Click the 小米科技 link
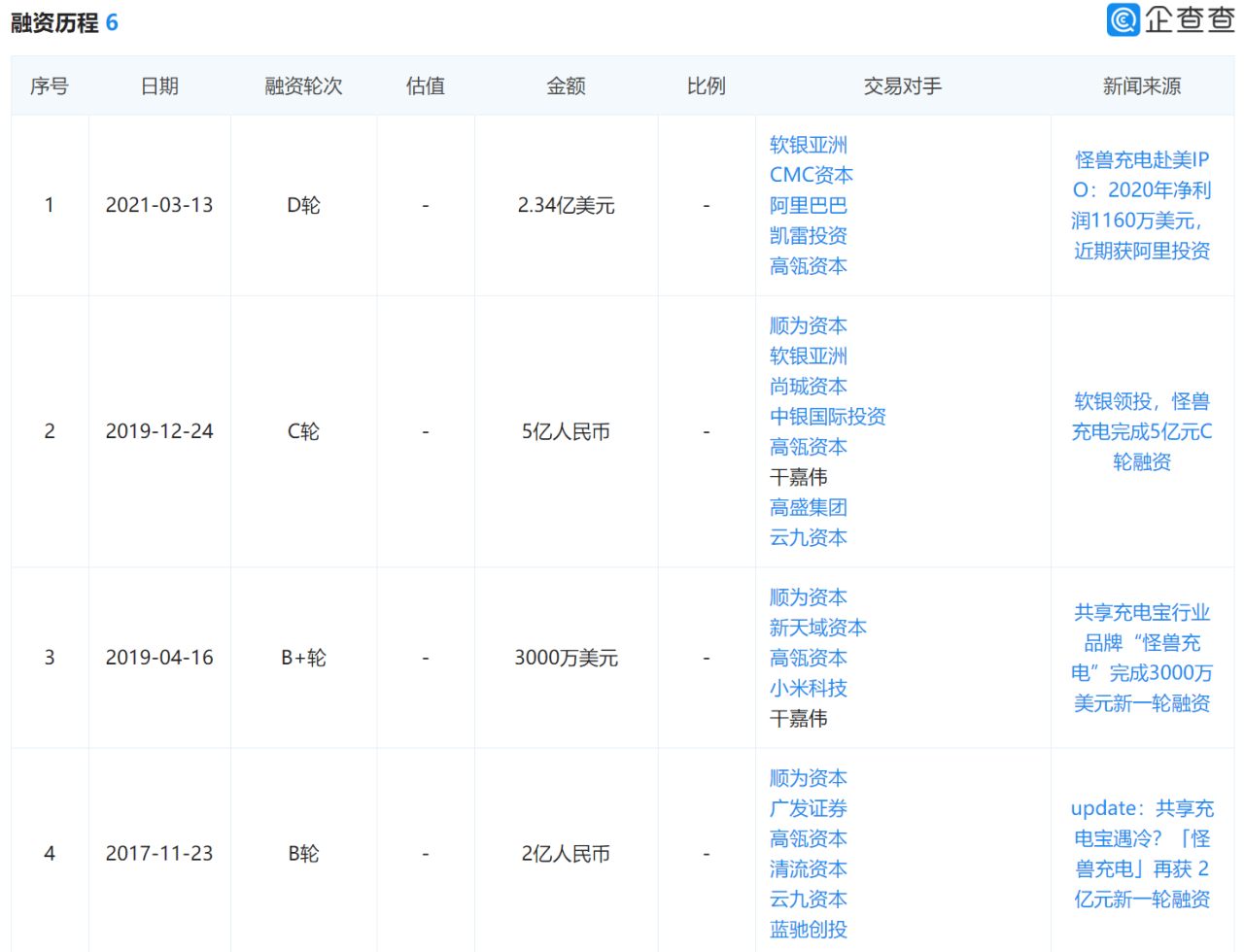The height and width of the screenshot is (952, 1244). 808,688
